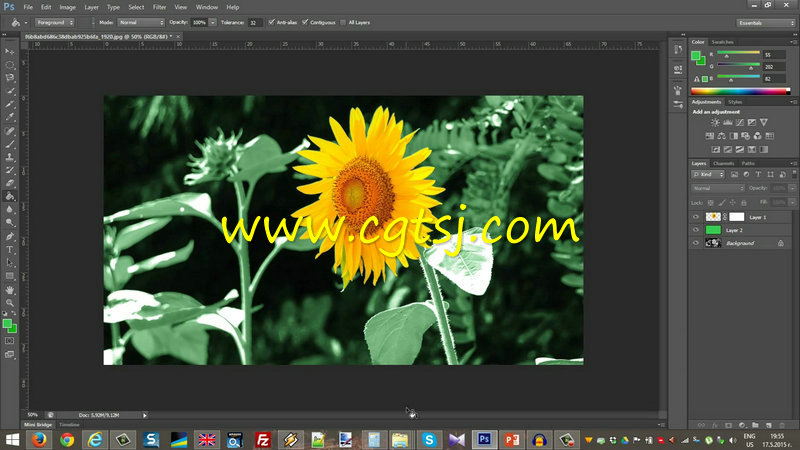Toggle Quick Mask mode icon
Viewport: 800px width, 450px height.
pos(10,341)
